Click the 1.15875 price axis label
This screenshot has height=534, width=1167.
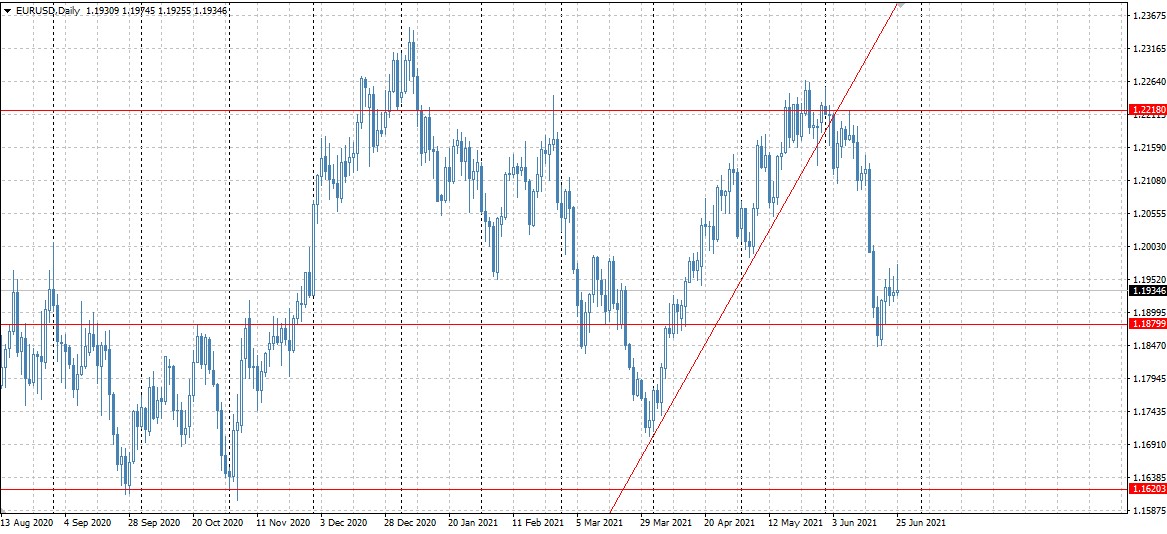[x=1147, y=510]
